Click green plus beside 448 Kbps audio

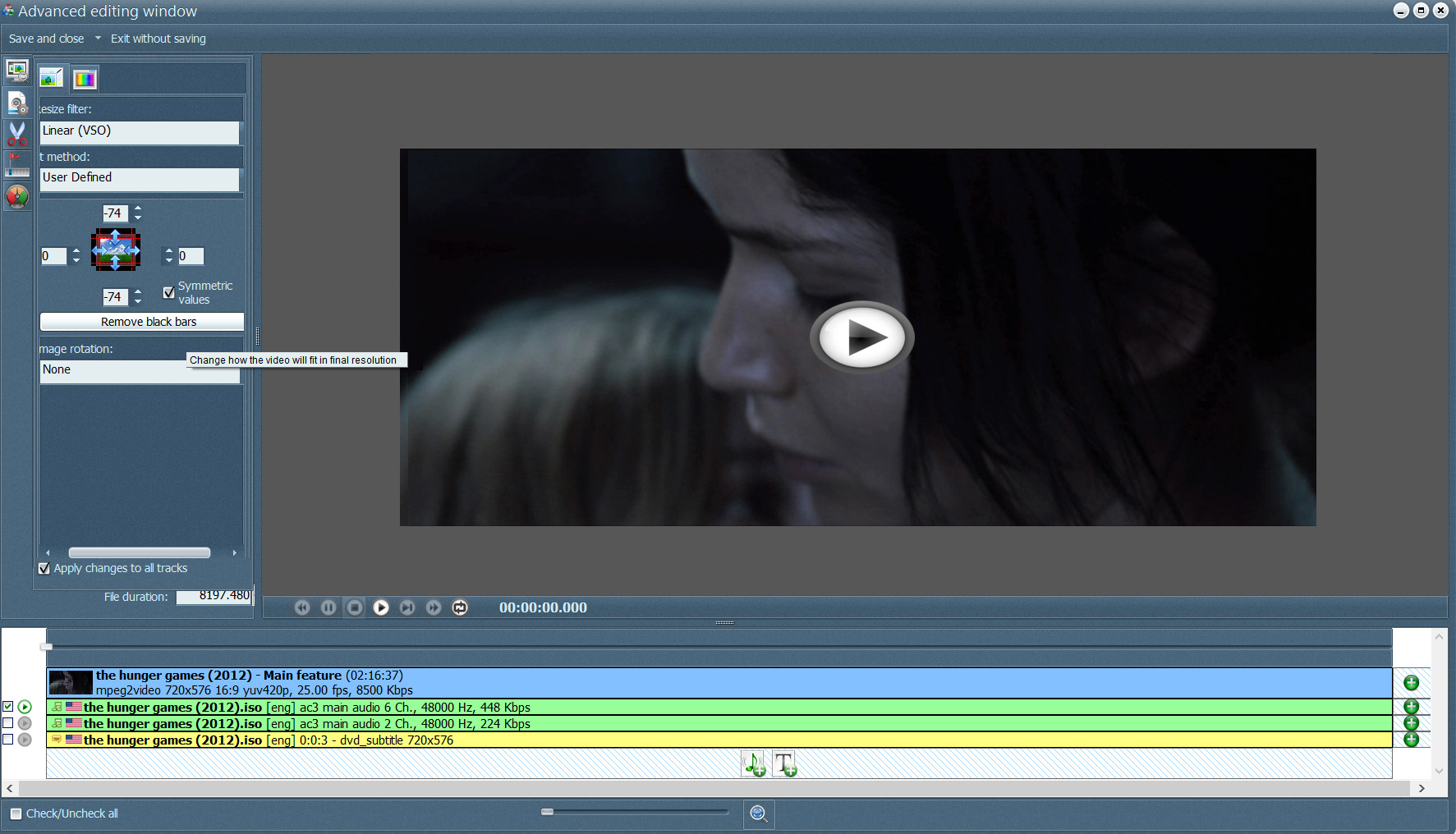tap(1412, 707)
